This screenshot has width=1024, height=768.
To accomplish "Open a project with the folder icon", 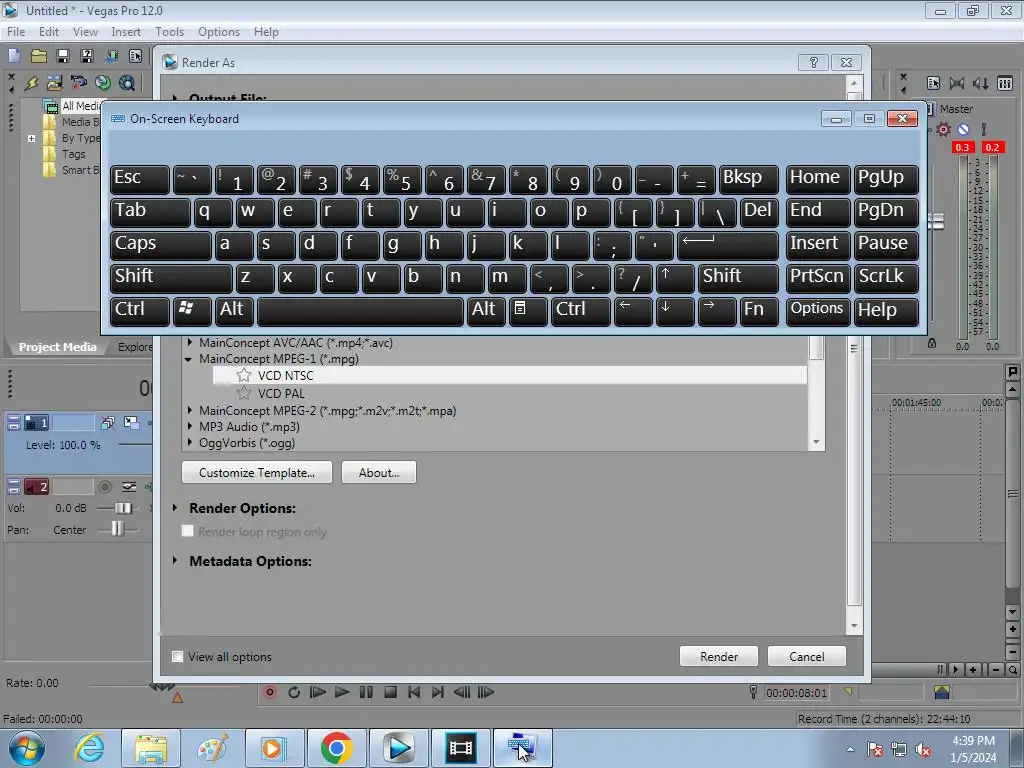I will point(39,56).
